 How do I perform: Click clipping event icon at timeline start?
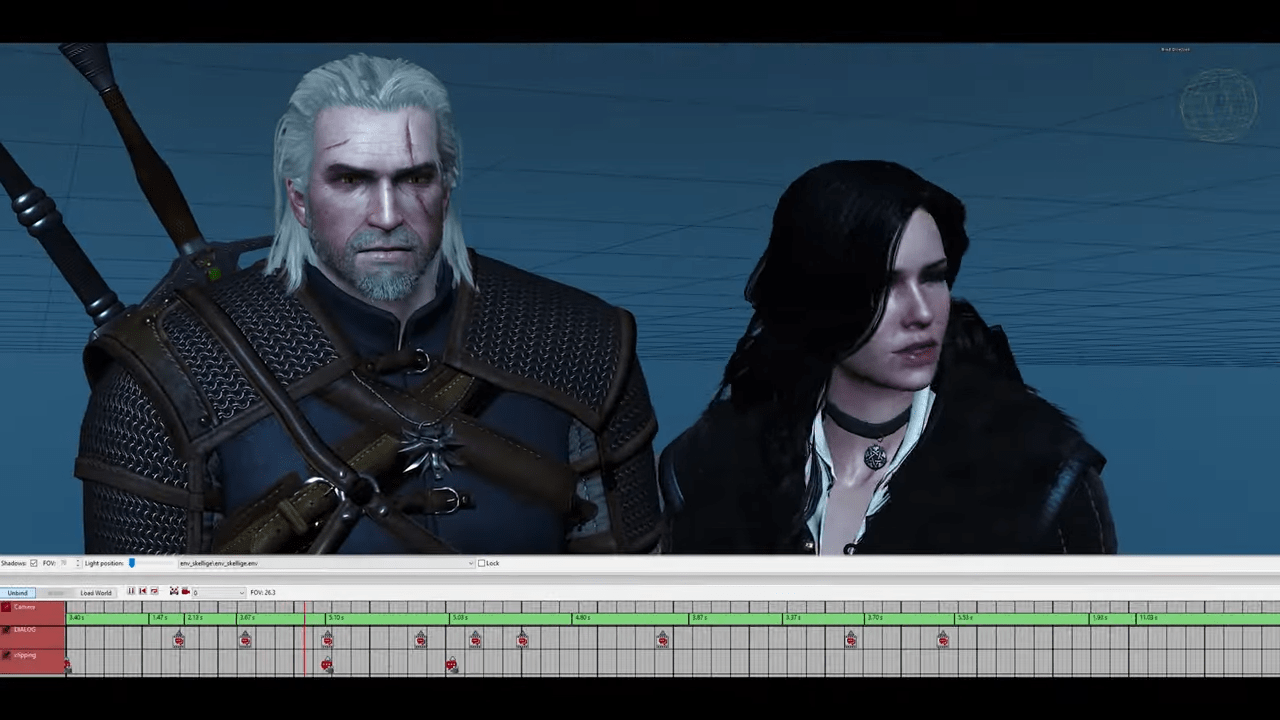[x=67, y=664]
